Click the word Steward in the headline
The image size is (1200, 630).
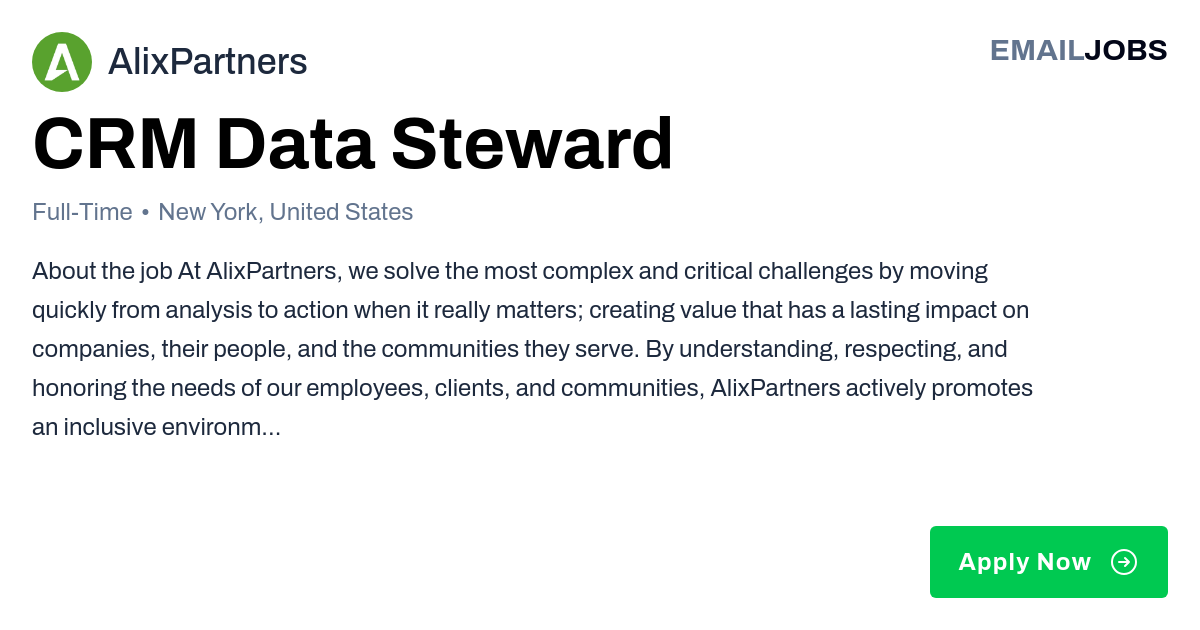pos(532,145)
